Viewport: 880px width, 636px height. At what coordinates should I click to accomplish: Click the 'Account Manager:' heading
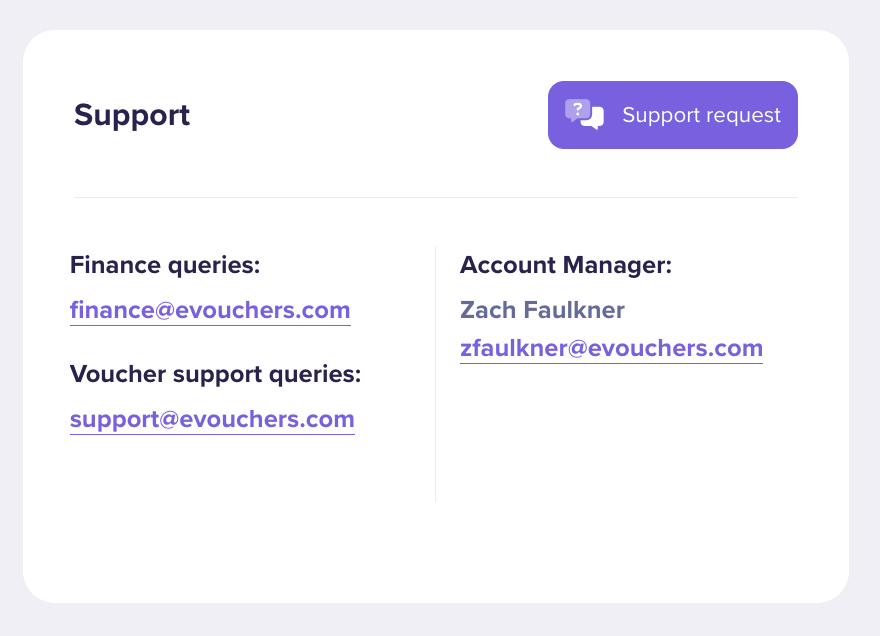click(x=566, y=265)
